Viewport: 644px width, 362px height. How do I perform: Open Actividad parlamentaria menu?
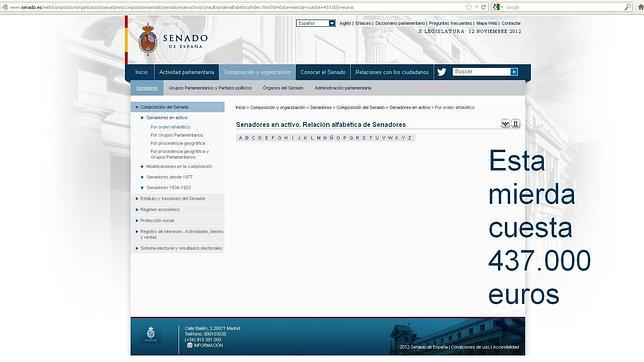click(186, 72)
